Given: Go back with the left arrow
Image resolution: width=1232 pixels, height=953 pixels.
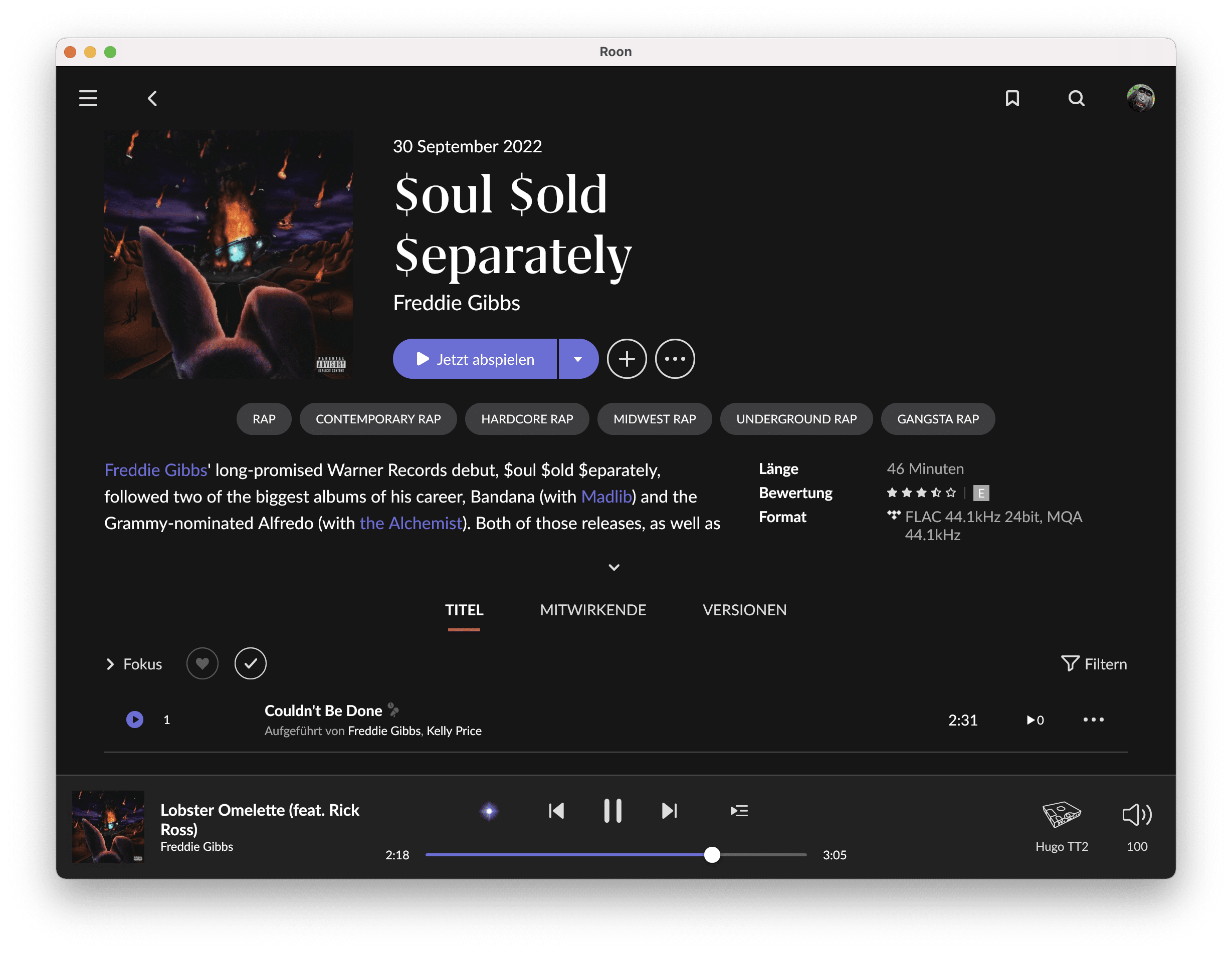Looking at the screenshot, I should point(152,99).
